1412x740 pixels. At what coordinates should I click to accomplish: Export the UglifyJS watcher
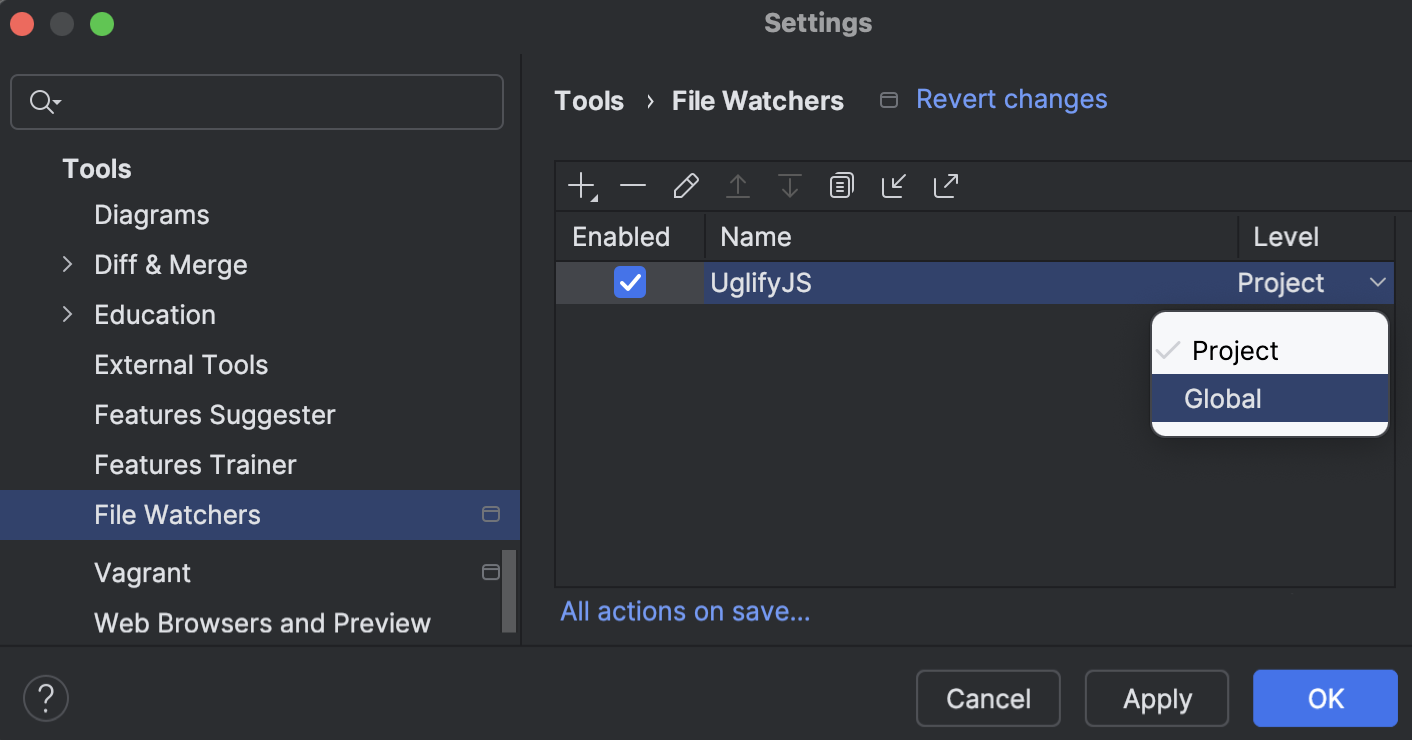tap(945, 185)
